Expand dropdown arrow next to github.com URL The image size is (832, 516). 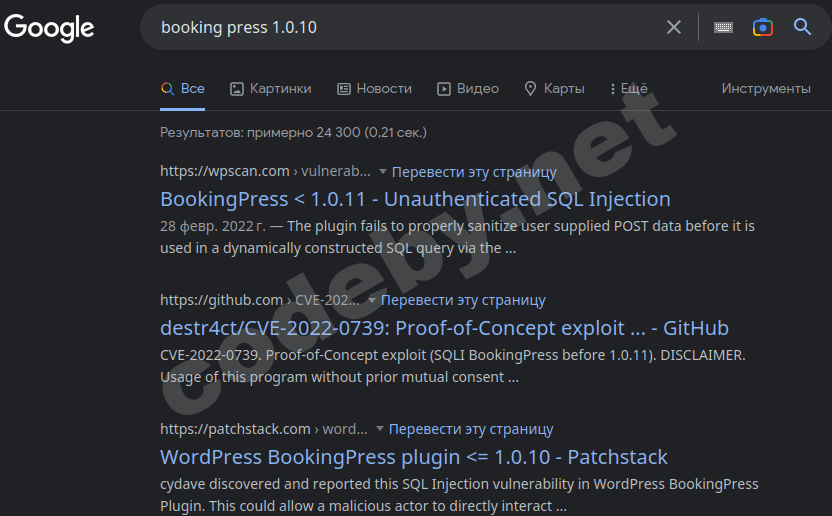pos(372,300)
